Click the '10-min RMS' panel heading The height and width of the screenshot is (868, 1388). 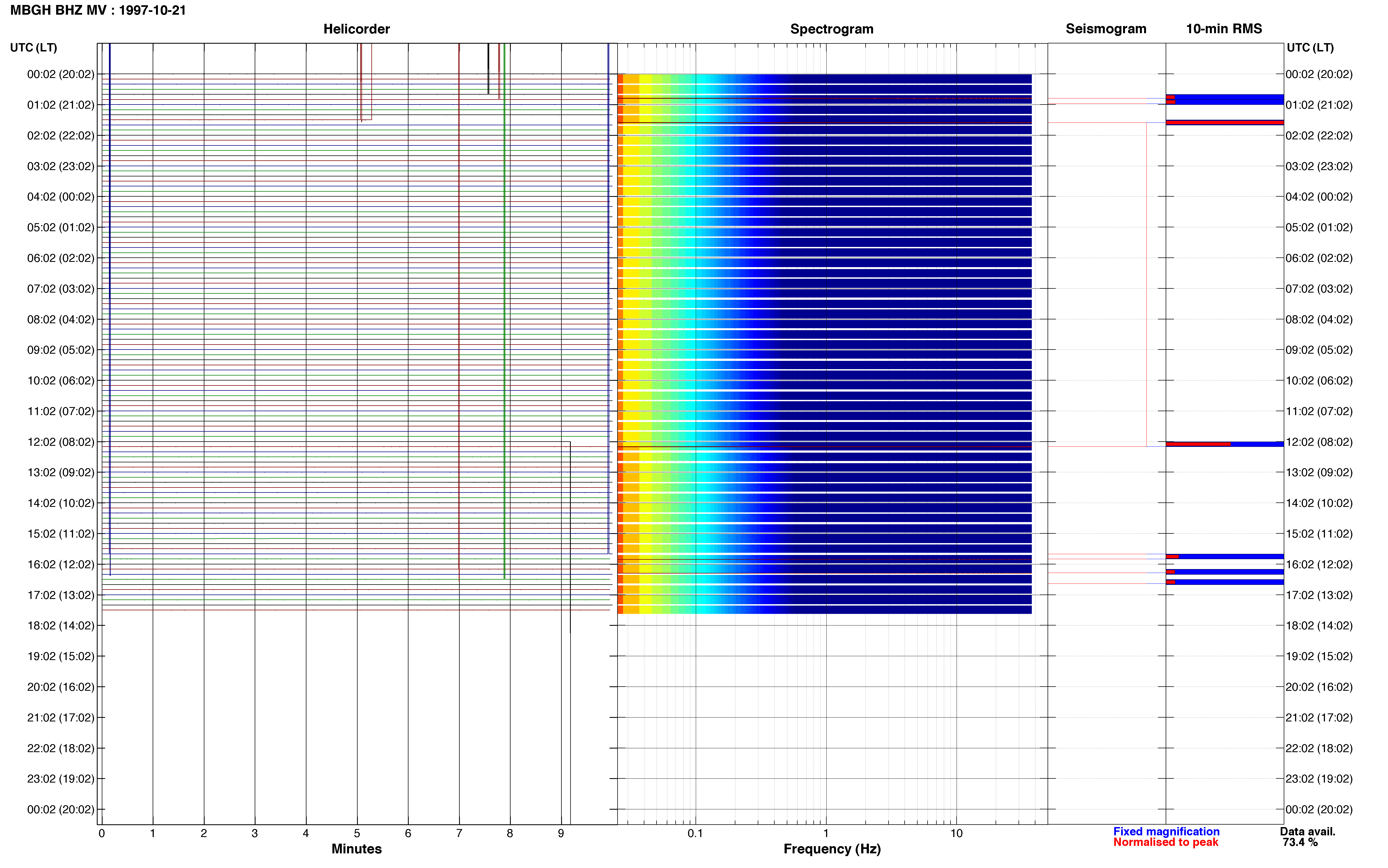[1224, 29]
